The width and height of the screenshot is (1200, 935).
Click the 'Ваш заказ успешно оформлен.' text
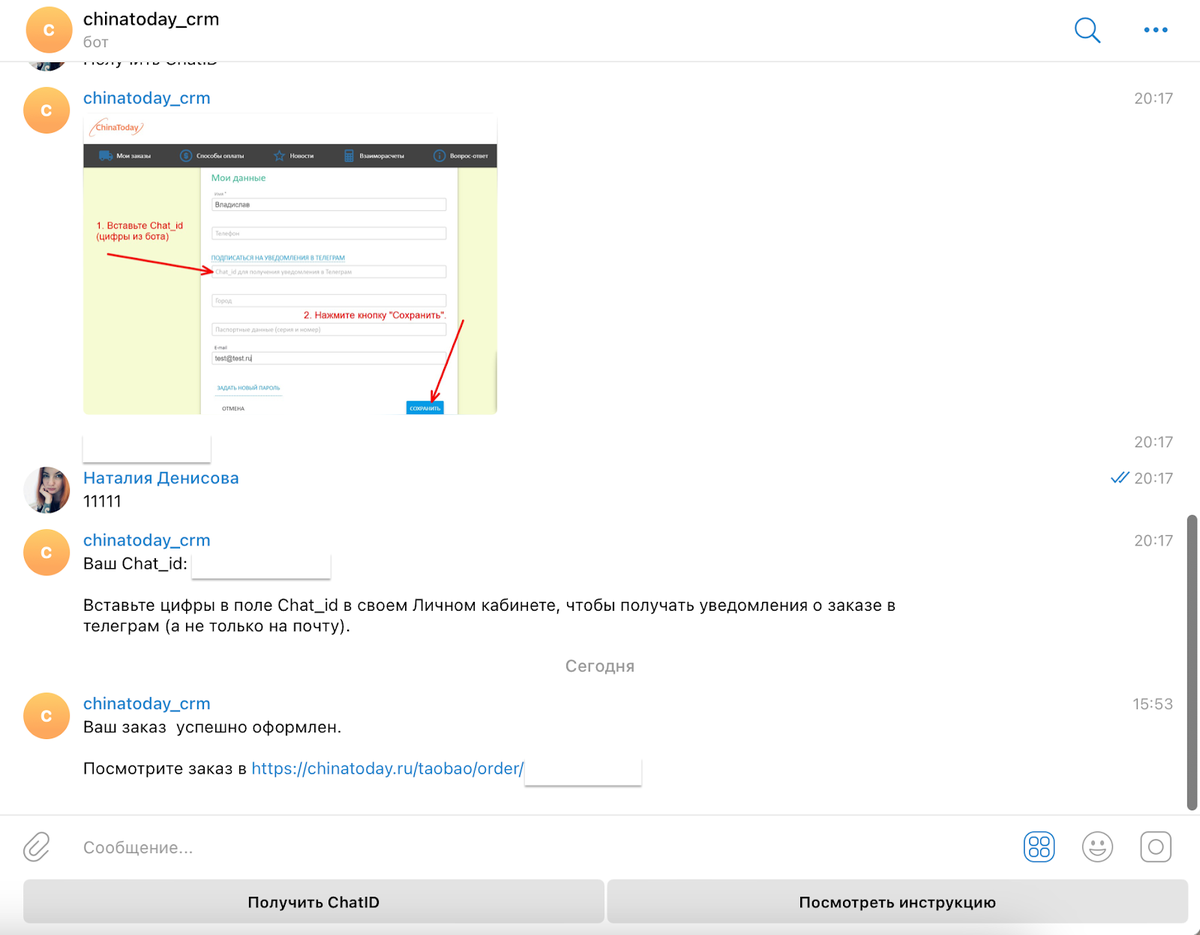click(x=212, y=727)
